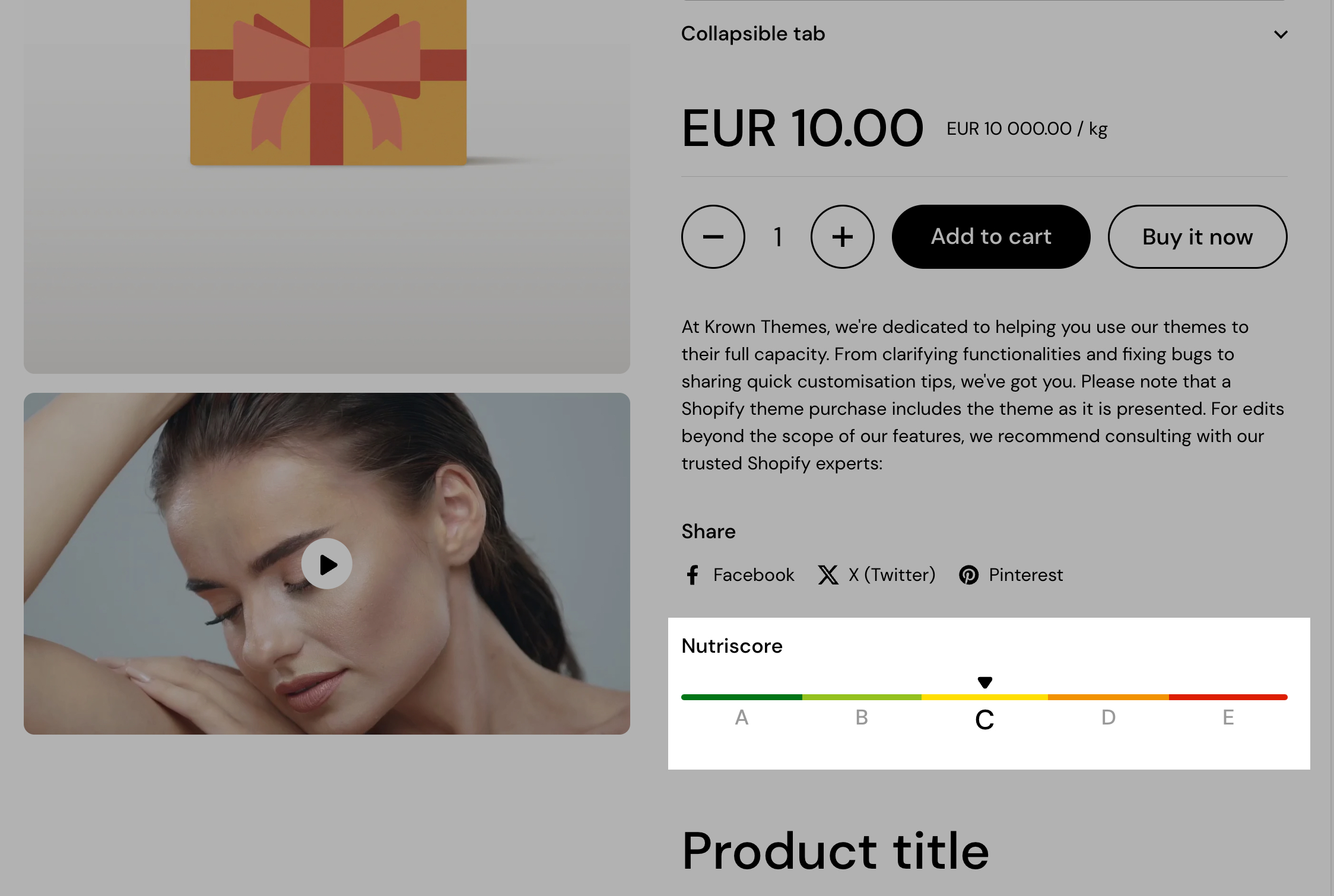Share via the Facebook text link
The height and width of the screenshot is (896, 1334).
[x=754, y=575]
